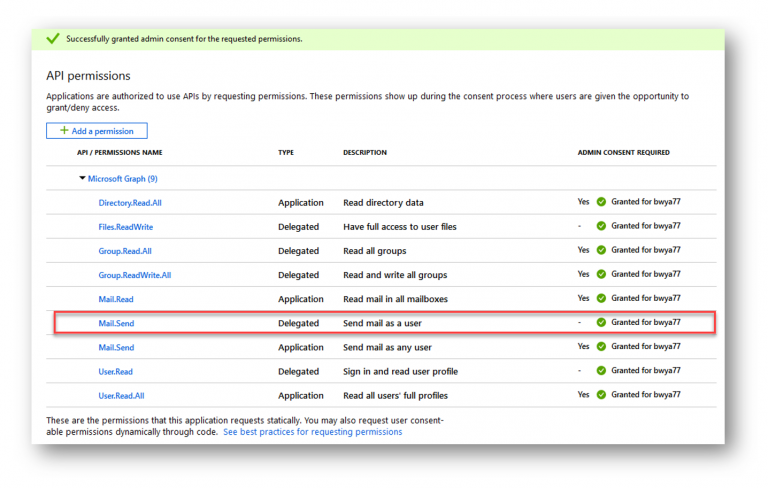This screenshot has height=488, width=768.
Task: Click green granted icon for Mail.Read row
Action: (x=601, y=298)
